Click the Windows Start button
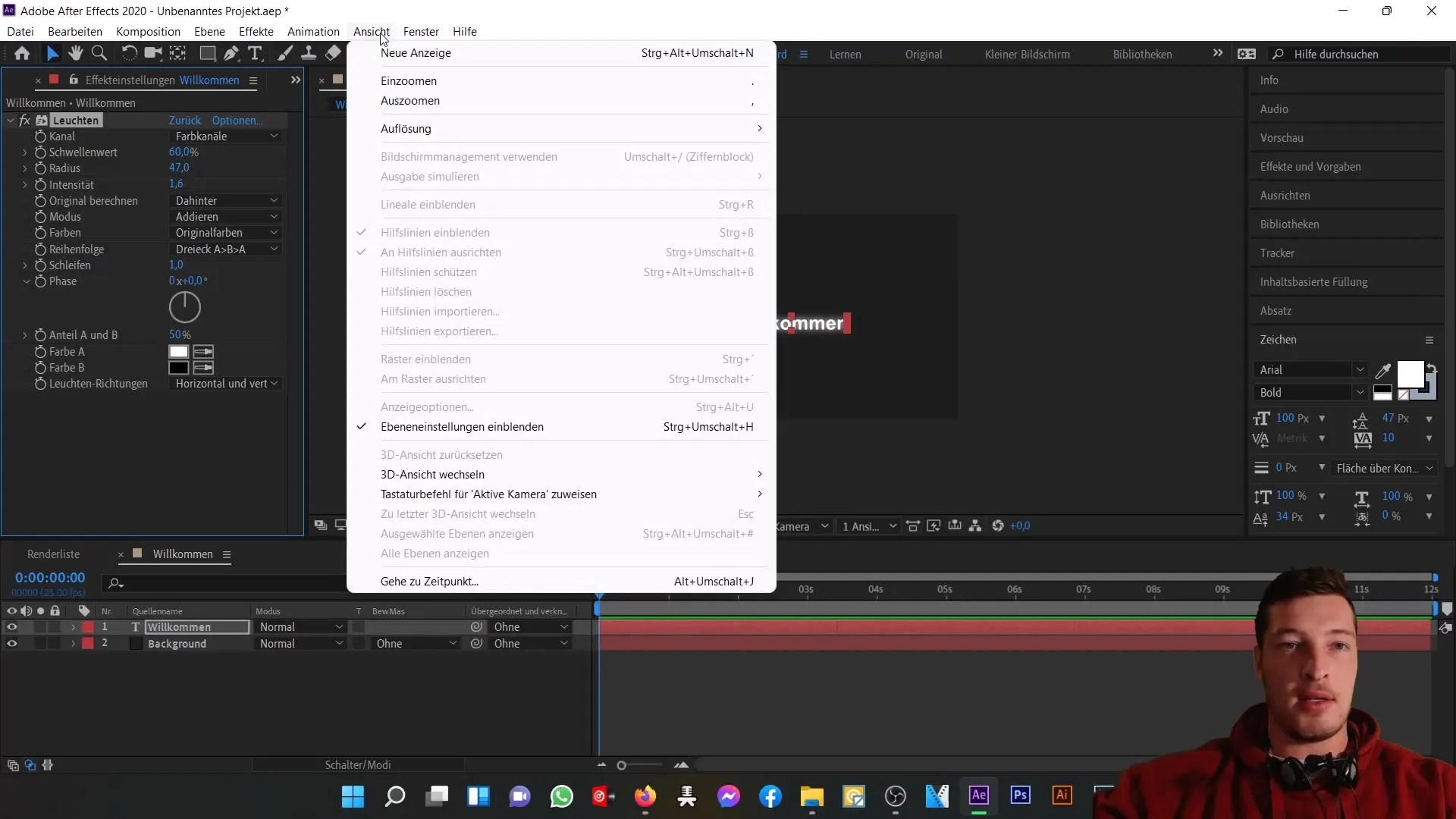Screen dimensions: 1456x819 tap(353, 796)
